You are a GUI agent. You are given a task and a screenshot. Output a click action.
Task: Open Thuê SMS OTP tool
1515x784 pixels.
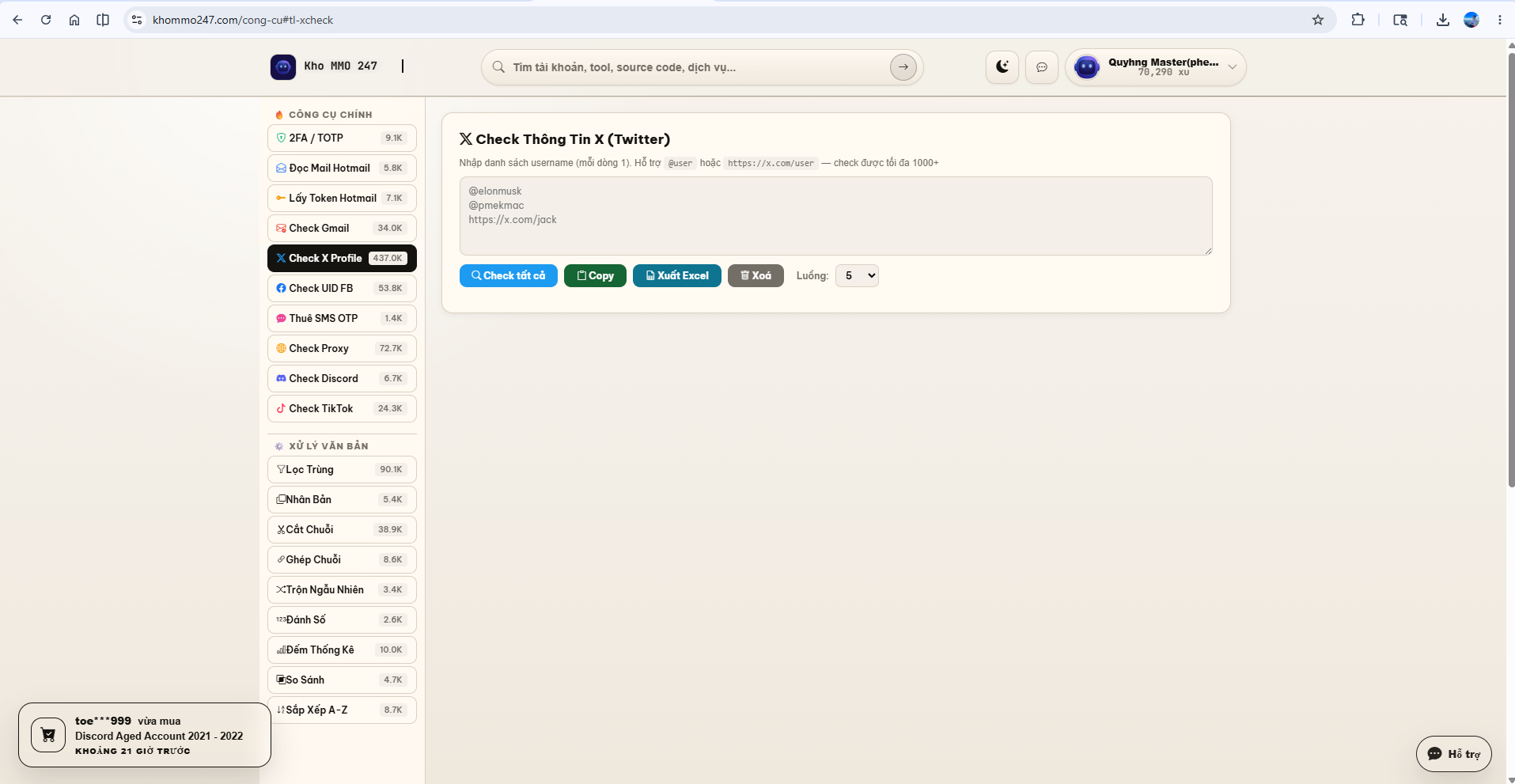tap(342, 318)
